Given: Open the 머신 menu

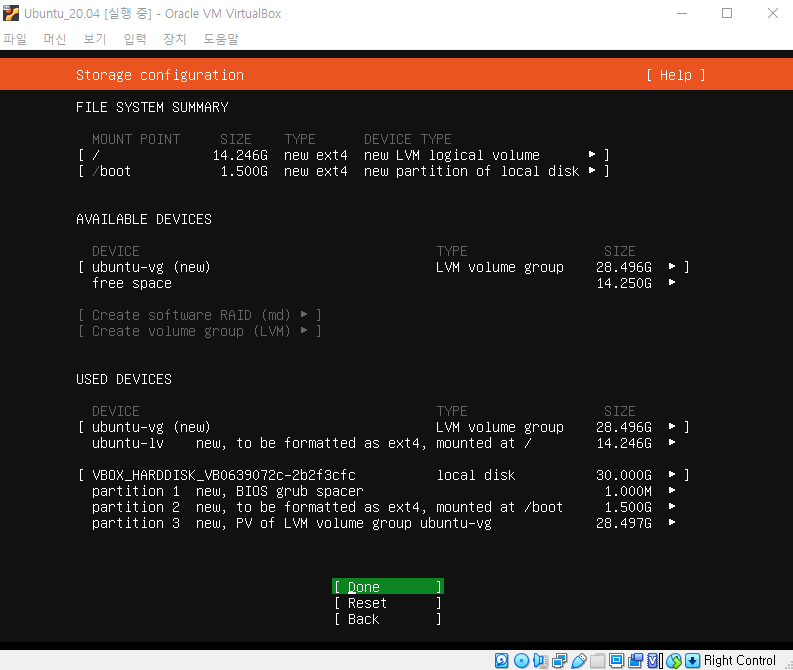Looking at the screenshot, I should pyautogui.click(x=55, y=39).
